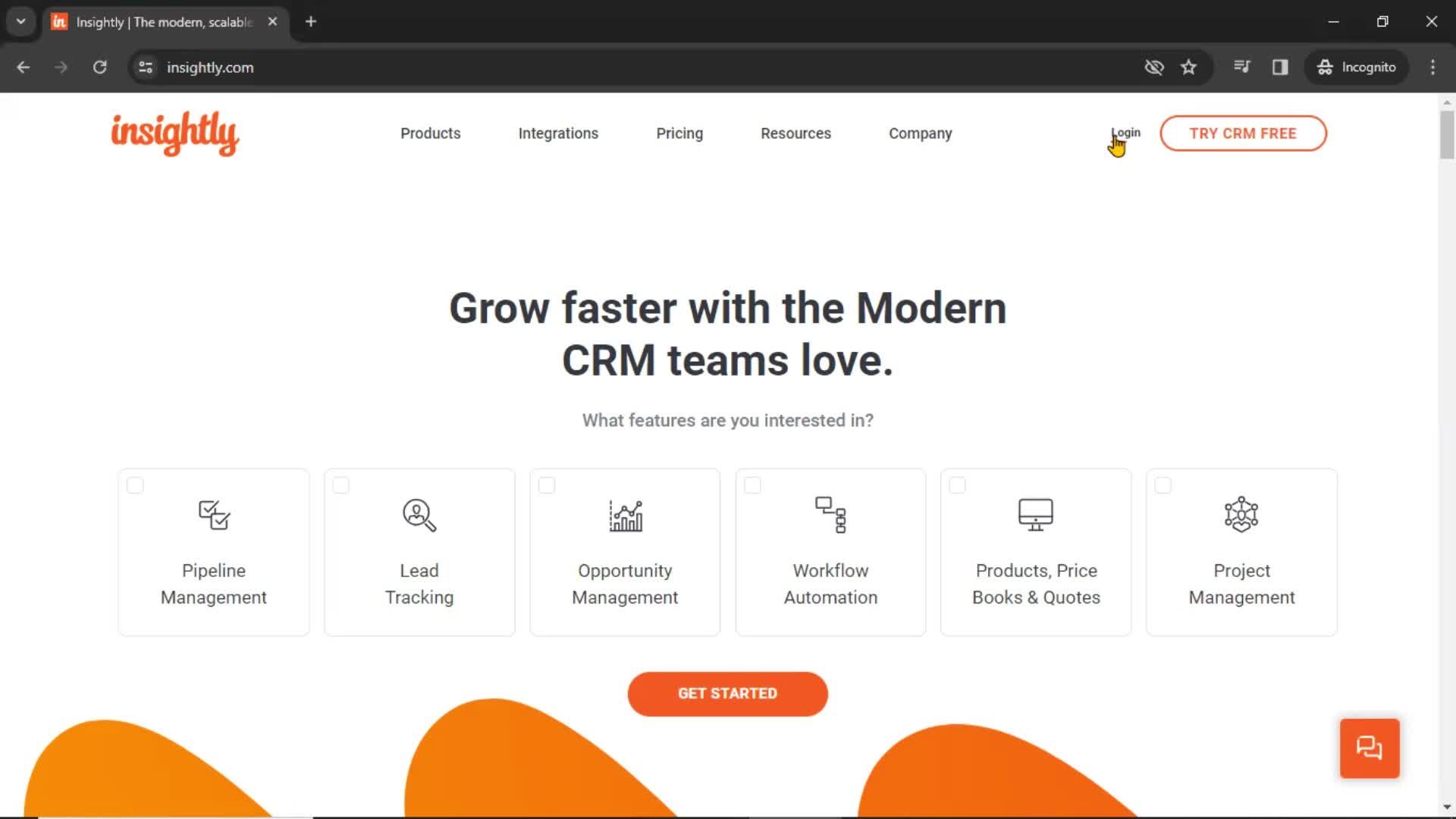Click the GET STARTED button

[728, 693]
